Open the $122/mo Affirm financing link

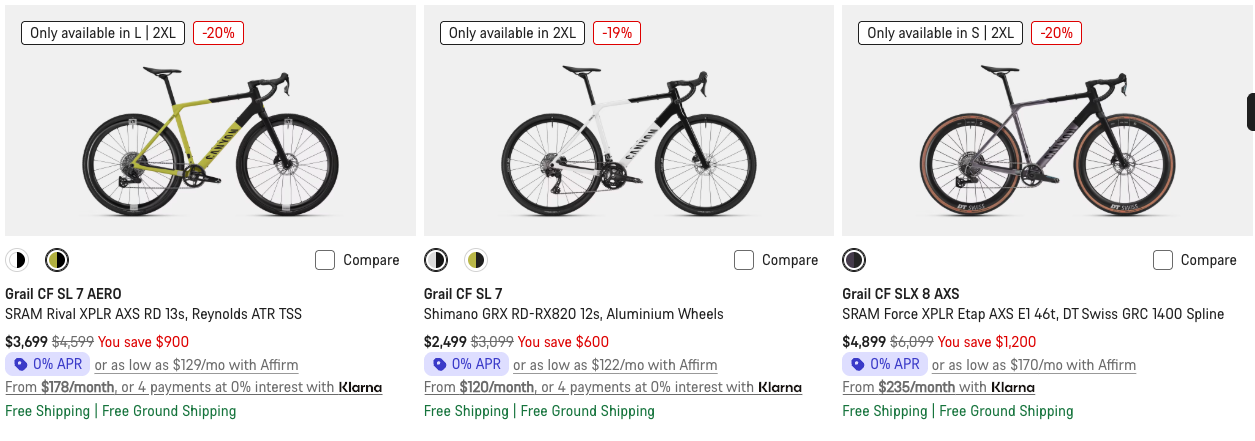tap(615, 365)
